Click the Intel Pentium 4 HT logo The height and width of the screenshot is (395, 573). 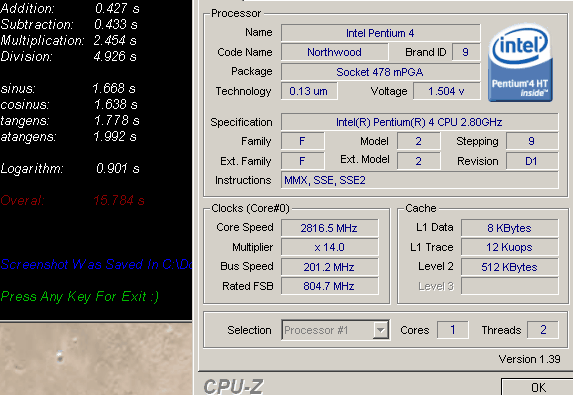coord(520,62)
